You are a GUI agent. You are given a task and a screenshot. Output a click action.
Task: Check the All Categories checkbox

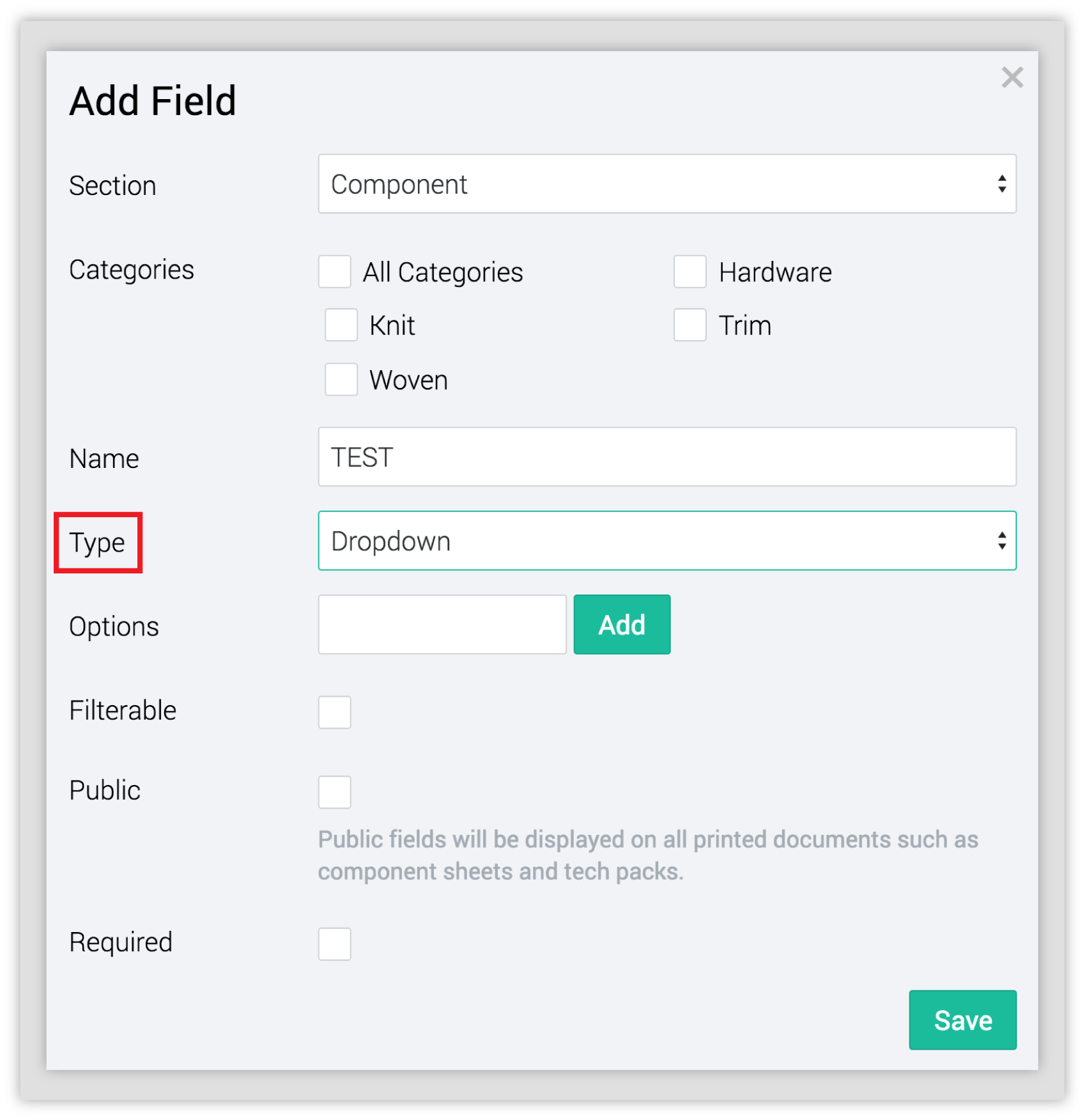[335, 272]
